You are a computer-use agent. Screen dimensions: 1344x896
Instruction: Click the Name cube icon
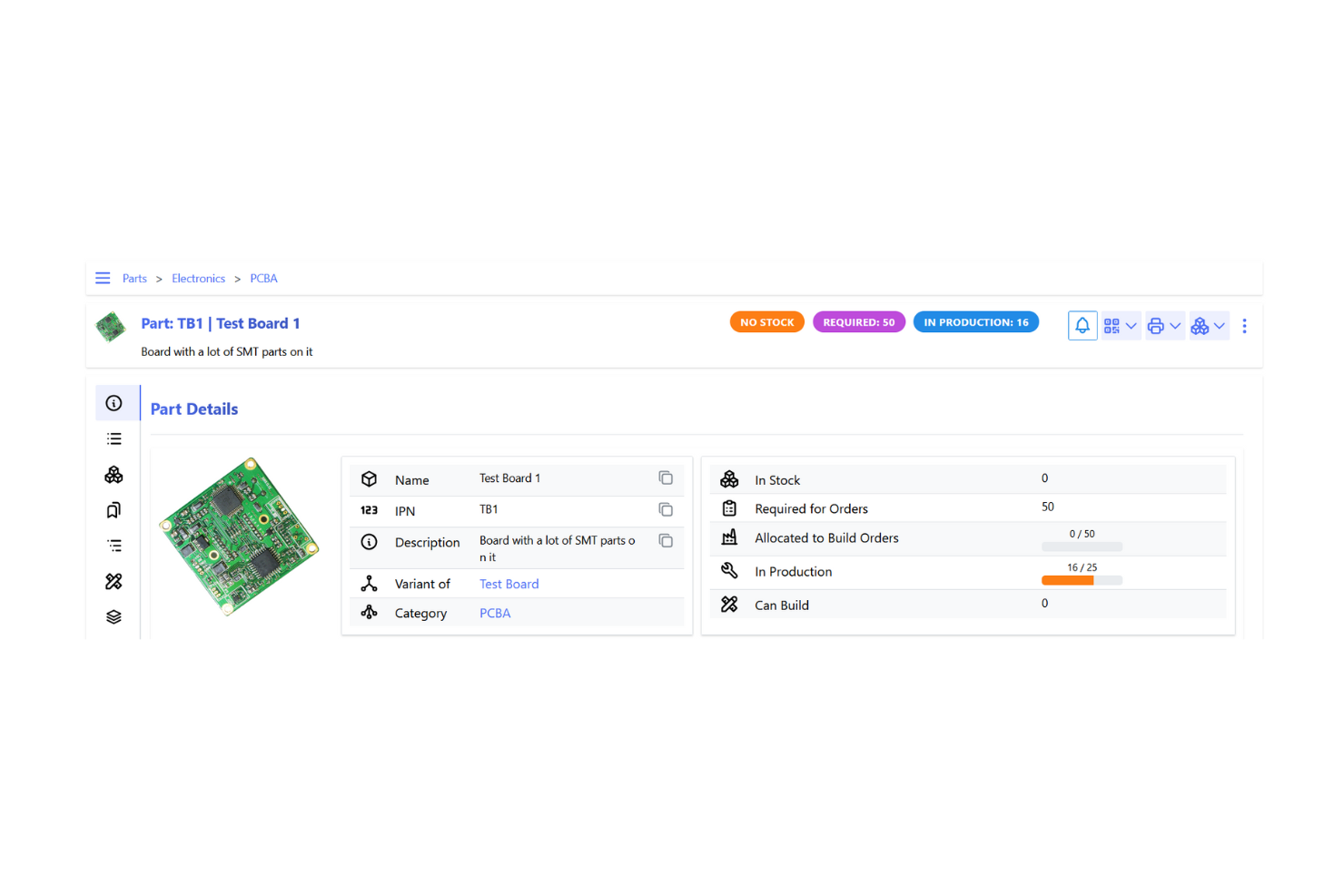[x=369, y=478]
